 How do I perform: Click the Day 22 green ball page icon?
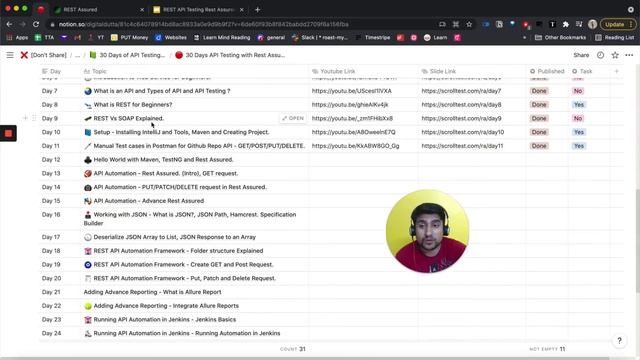pyautogui.click(x=88, y=306)
